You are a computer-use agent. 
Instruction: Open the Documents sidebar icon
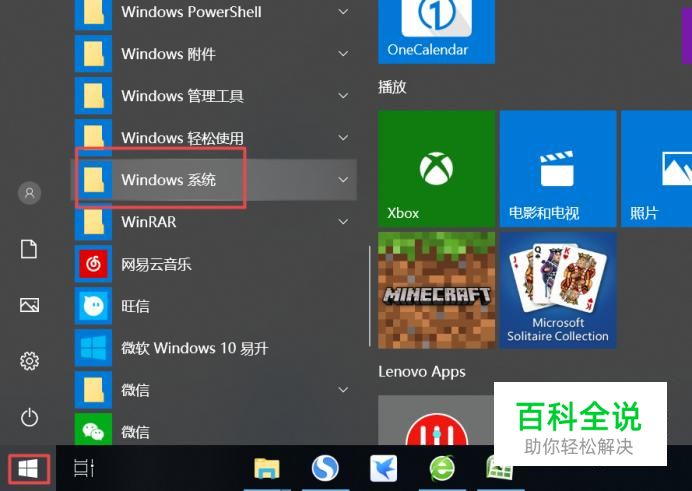click(29, 249)
